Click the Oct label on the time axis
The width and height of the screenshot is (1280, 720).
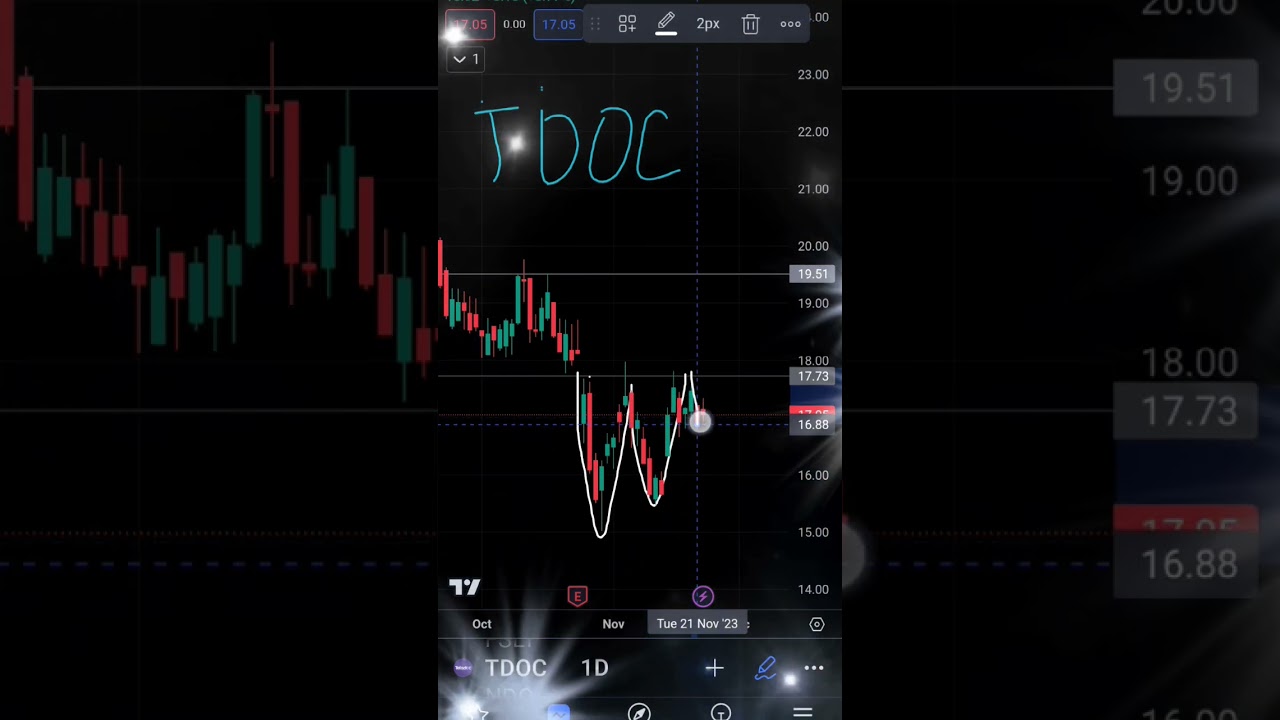click(x=482, y=624)
